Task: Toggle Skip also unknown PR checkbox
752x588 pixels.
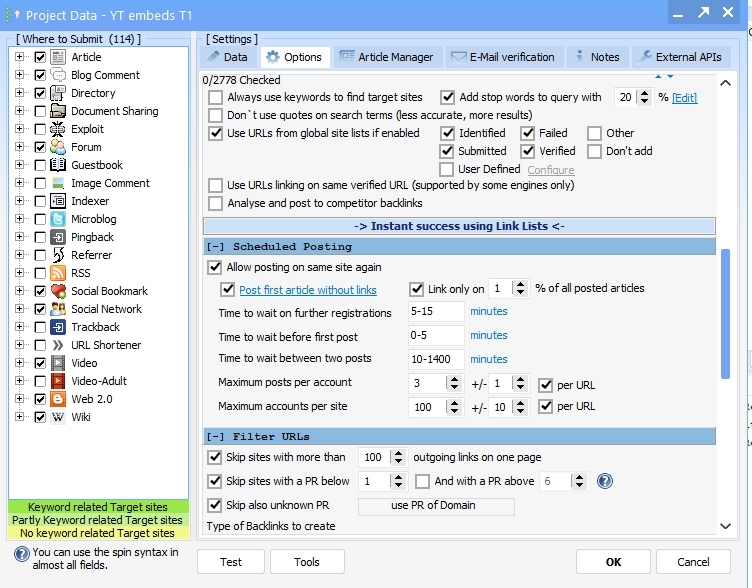Action: pos(215,505)
